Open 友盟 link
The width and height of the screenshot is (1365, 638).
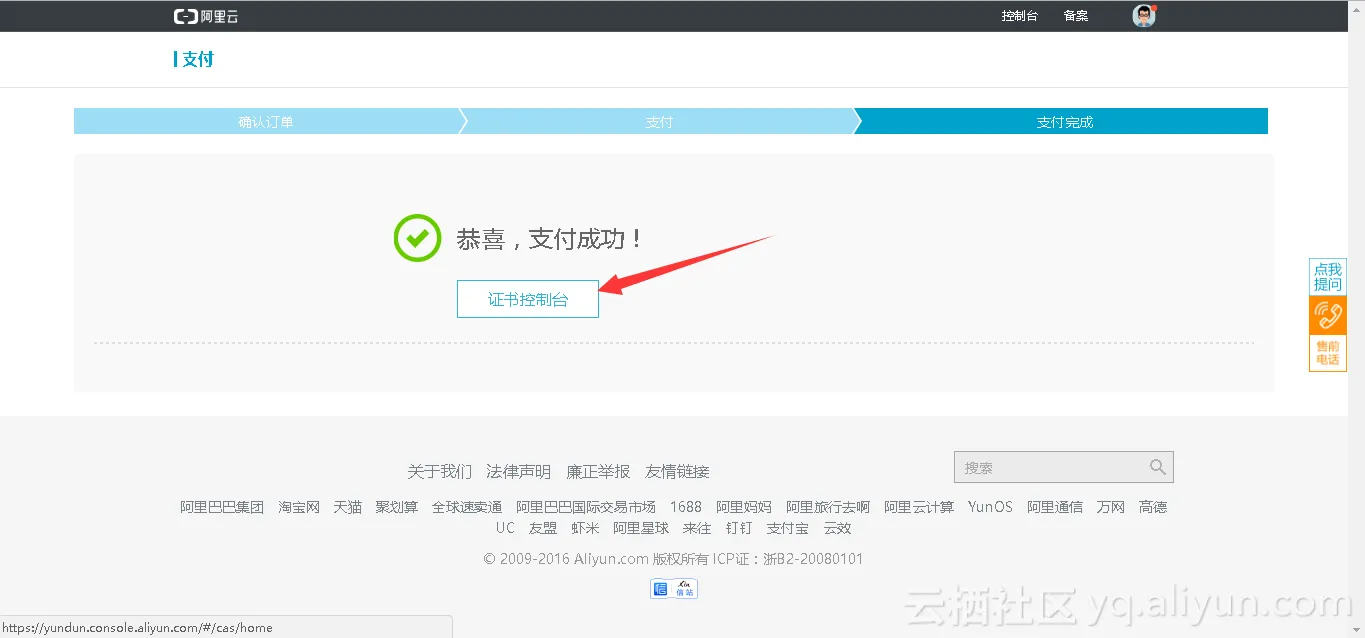click(x=543, y=528)
